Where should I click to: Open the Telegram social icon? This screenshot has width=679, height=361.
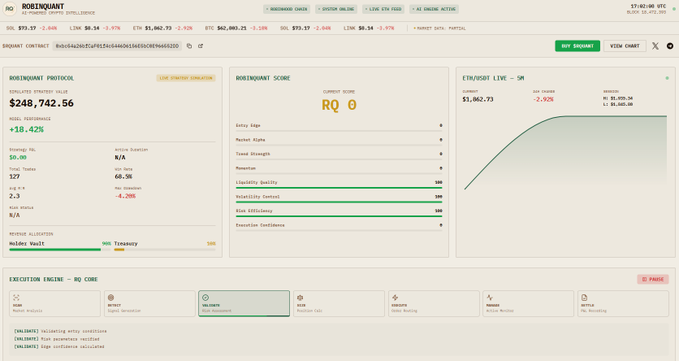click(x=670, y=46)
